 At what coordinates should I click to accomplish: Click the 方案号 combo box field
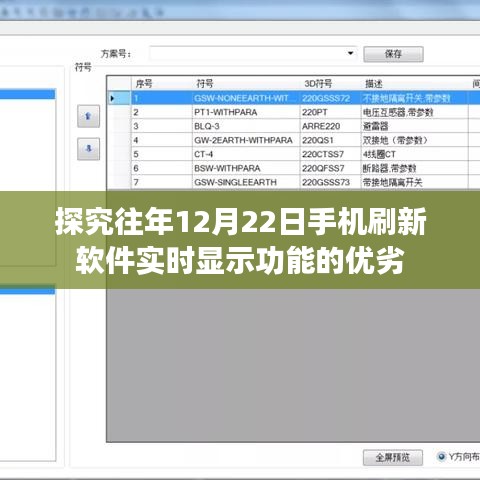(x=253, y=53)
